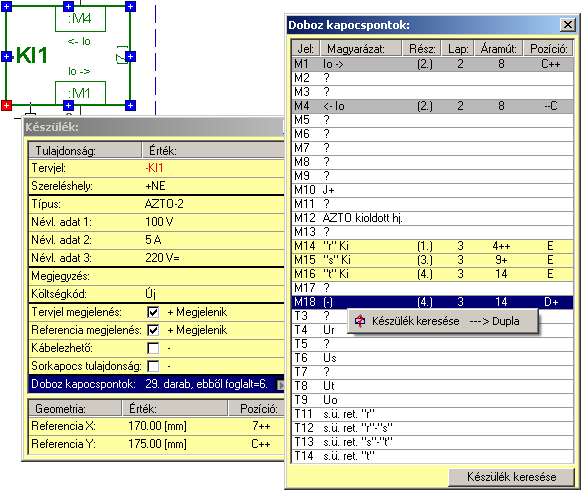Screen dimensions: 581x490
Task: Click the ':M4' terminal box in drawing
Action: coord(80,19)
